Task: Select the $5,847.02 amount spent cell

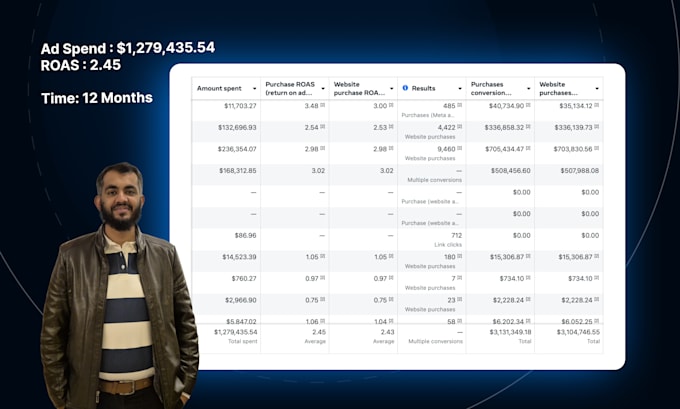Action: (241, 321)
